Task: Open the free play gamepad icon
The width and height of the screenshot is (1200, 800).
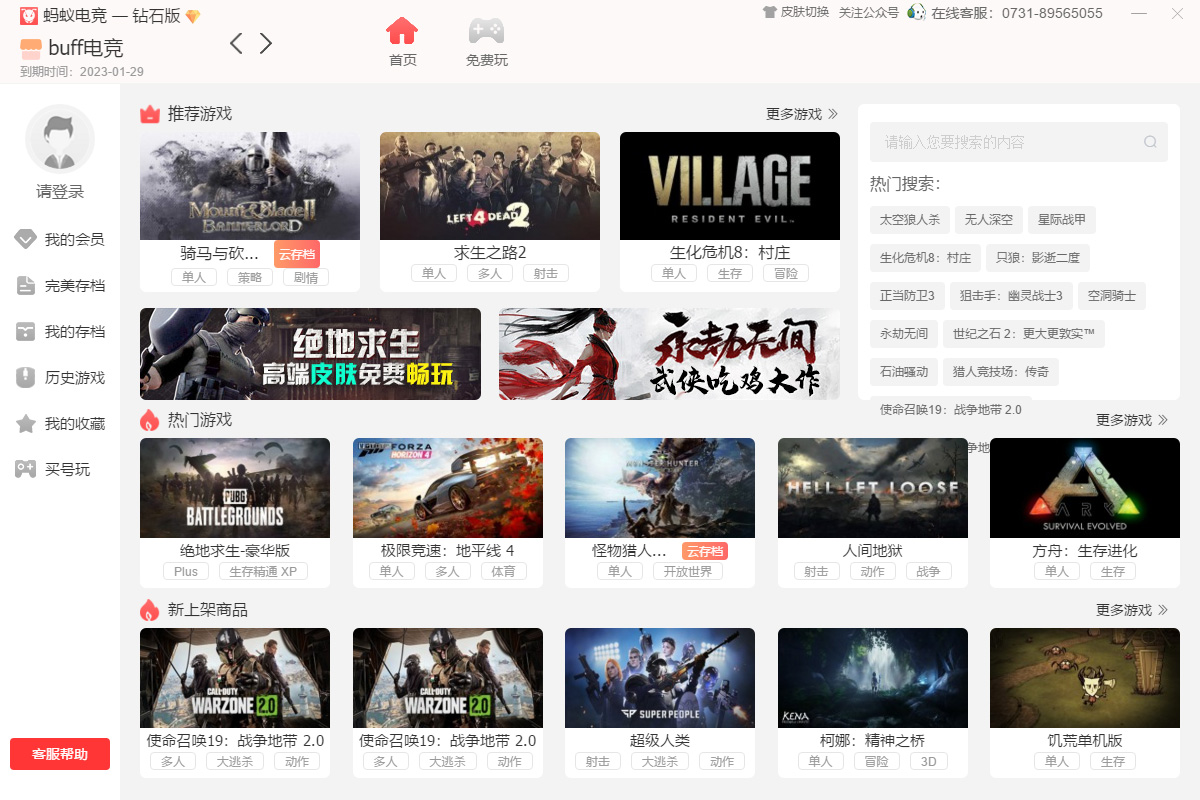Action: click(x=486, y=31)
